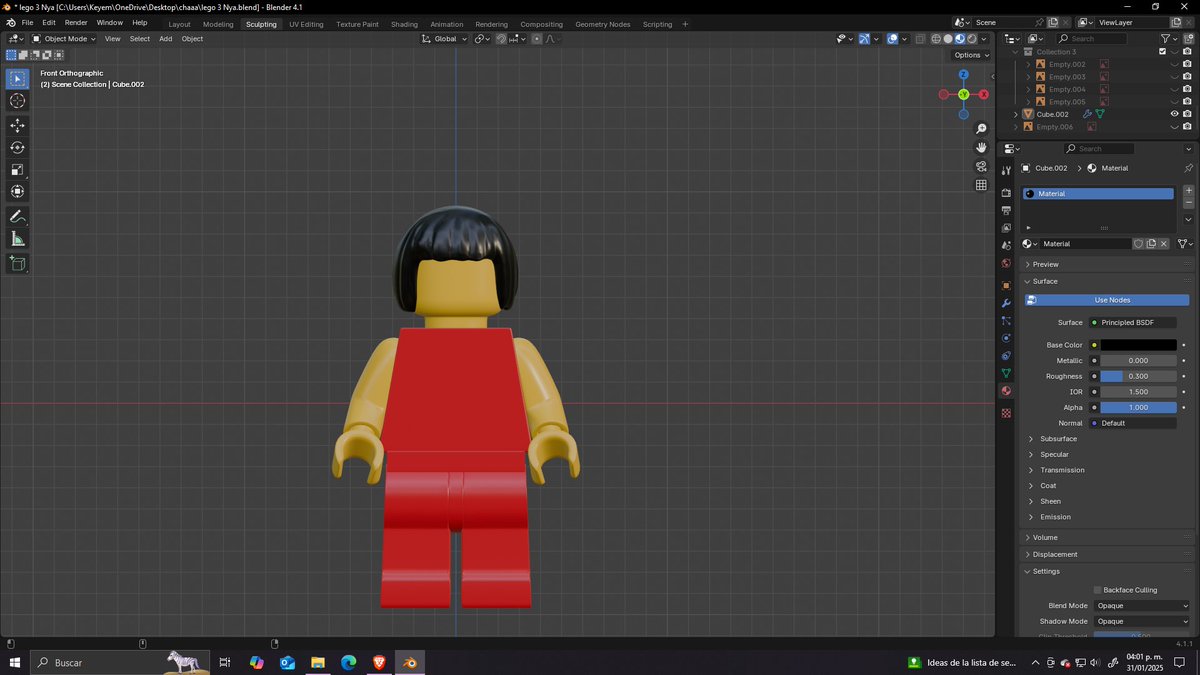The image size is (1200, 675).
Task: Open the Global orientation dropdown
Action: pyautogui.click(x=444, y=39)
